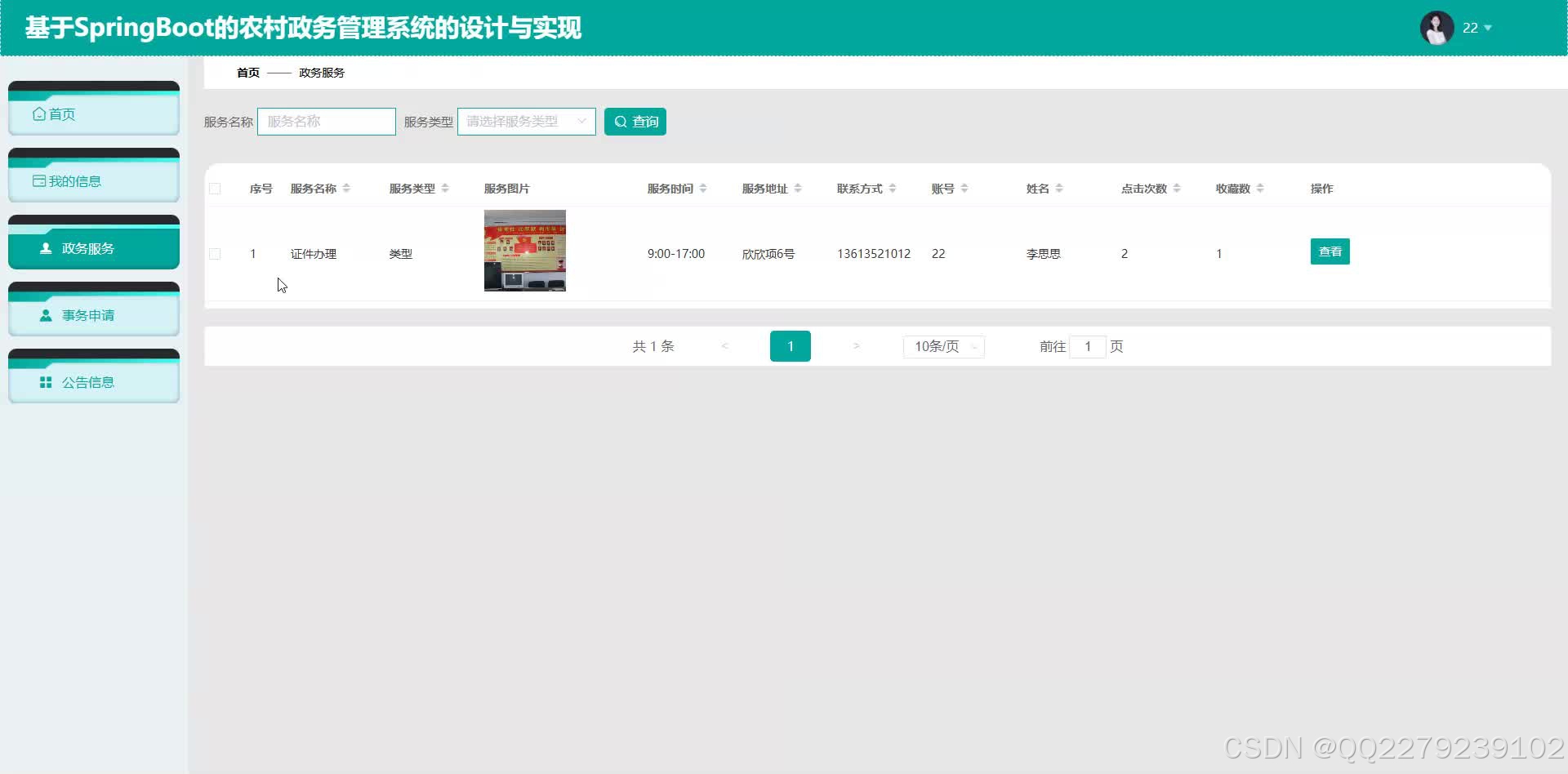The width and height of the screenshot is (1568, 774).
Task: Click the grid icon beside 公告信息
Action: [x=46, y=382]
